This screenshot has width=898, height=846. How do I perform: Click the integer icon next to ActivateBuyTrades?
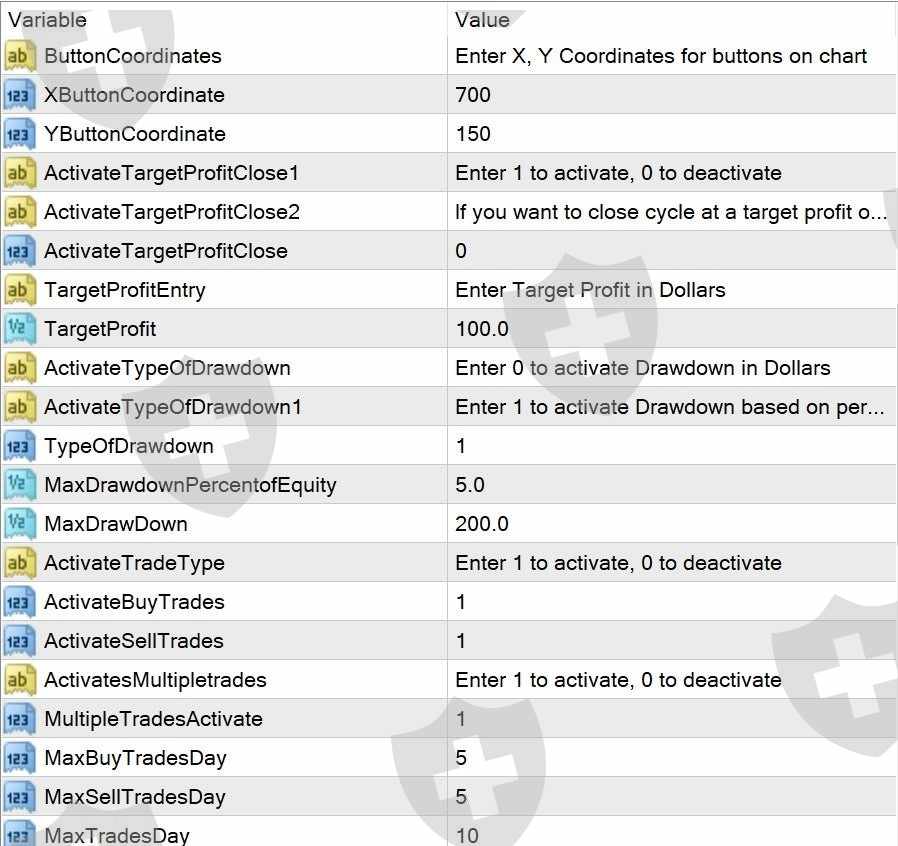click(19, 601)
